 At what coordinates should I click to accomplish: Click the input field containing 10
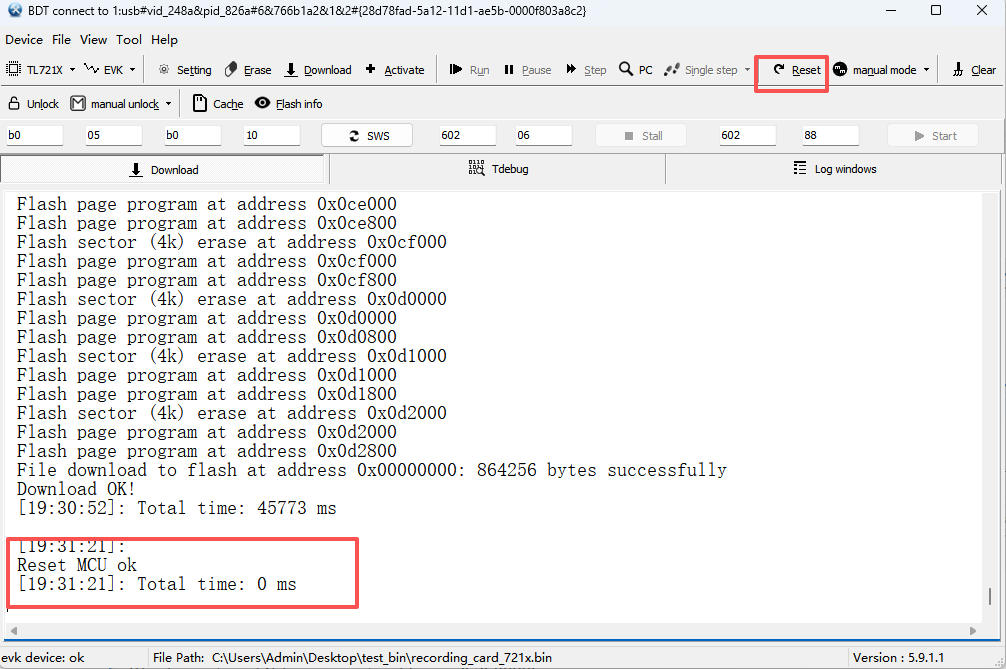coord(271,135)
